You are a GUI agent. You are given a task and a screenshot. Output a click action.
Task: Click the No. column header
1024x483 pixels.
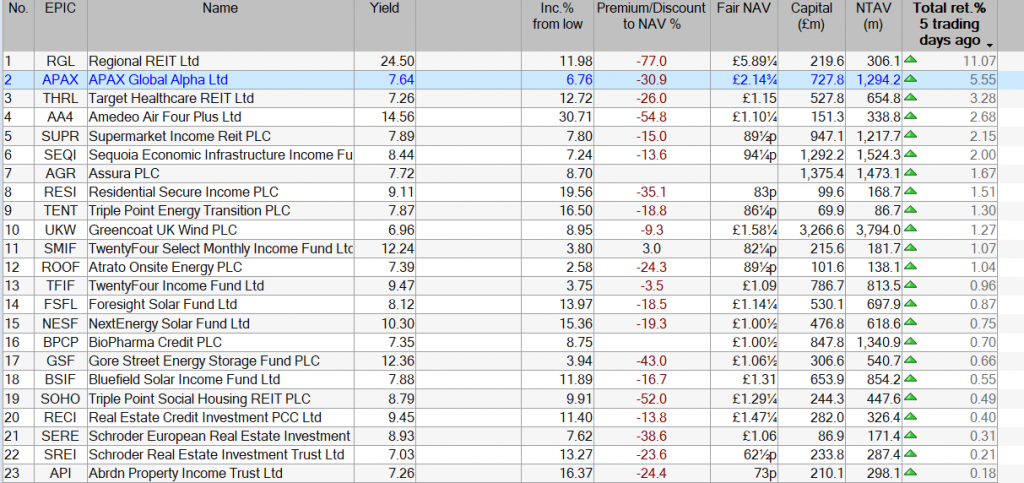18,25
